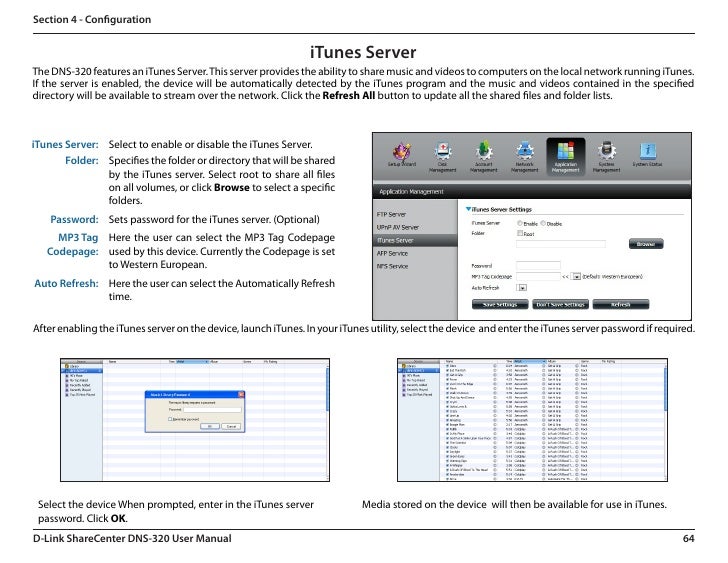
Task: Click OK in the iTunes password dialog
Action: coord(209,426)
